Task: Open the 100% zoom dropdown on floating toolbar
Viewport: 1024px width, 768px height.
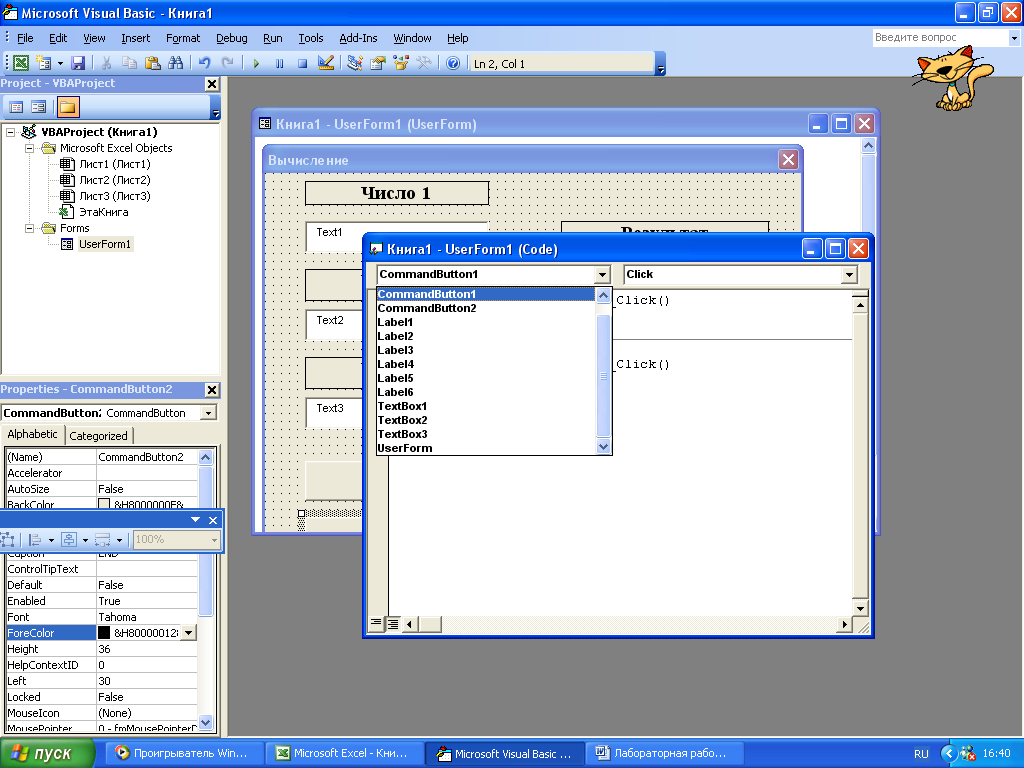Action: pyautogui.click(x=214, y=539)
